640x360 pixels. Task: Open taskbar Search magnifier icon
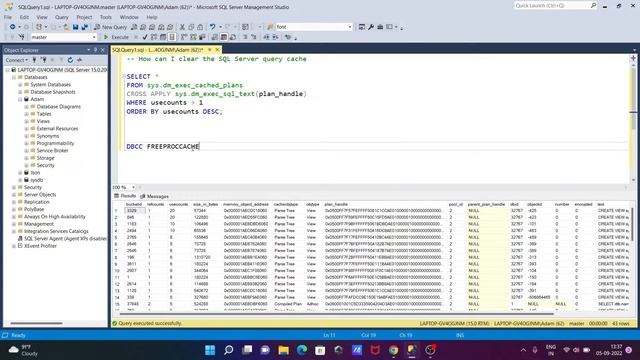tap(229, 350)
